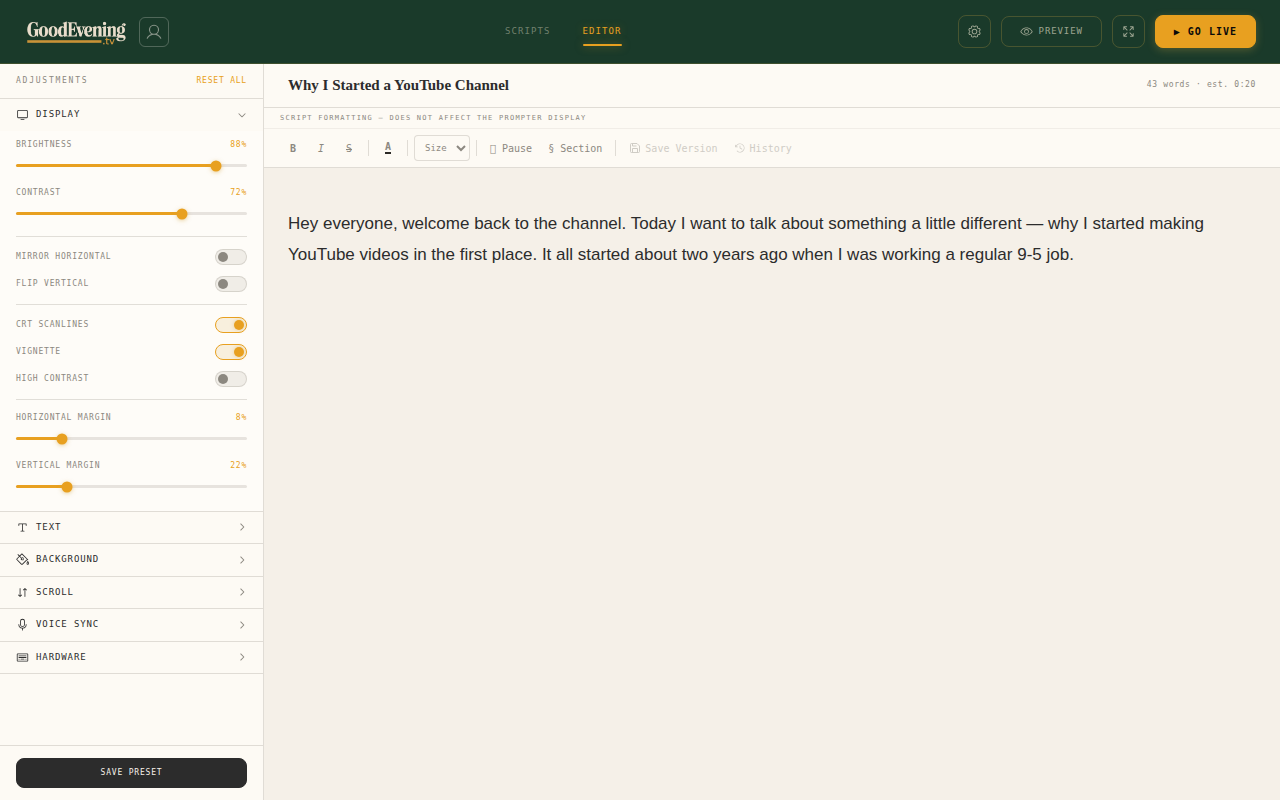Enable the Mirror Horizontal toggle
1280x800 pixels.
click(x=230, y=257)
